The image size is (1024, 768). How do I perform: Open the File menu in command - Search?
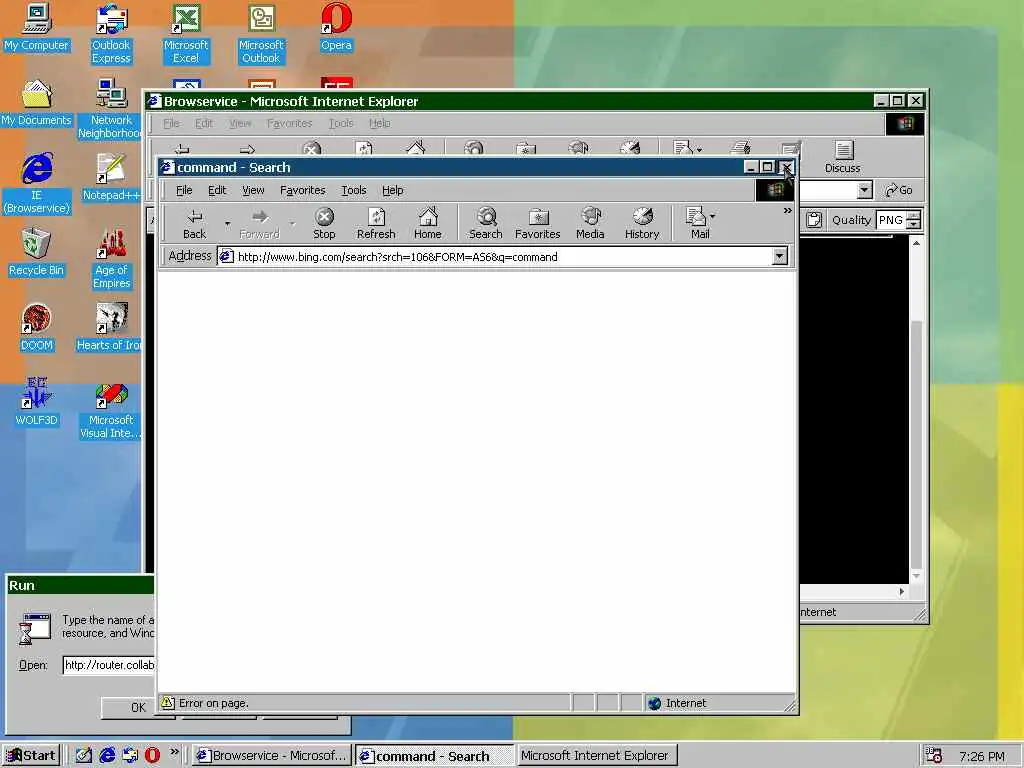pyautogui.click(x=184, y=190)
